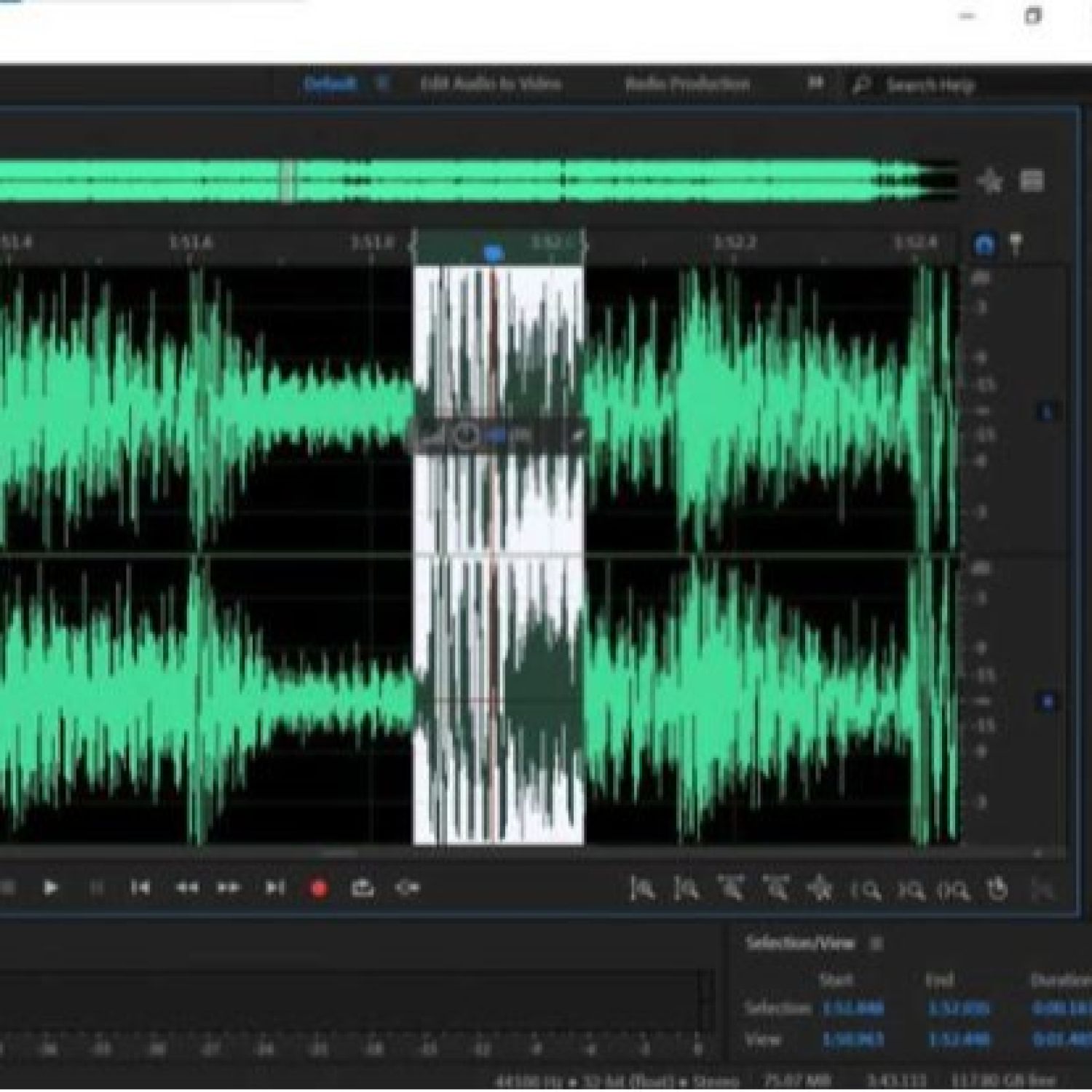Image resolution: width=1092 pixels, height=1092 pixels.
Task: Toggle Loop Playback button
Action: coord(363,888)
